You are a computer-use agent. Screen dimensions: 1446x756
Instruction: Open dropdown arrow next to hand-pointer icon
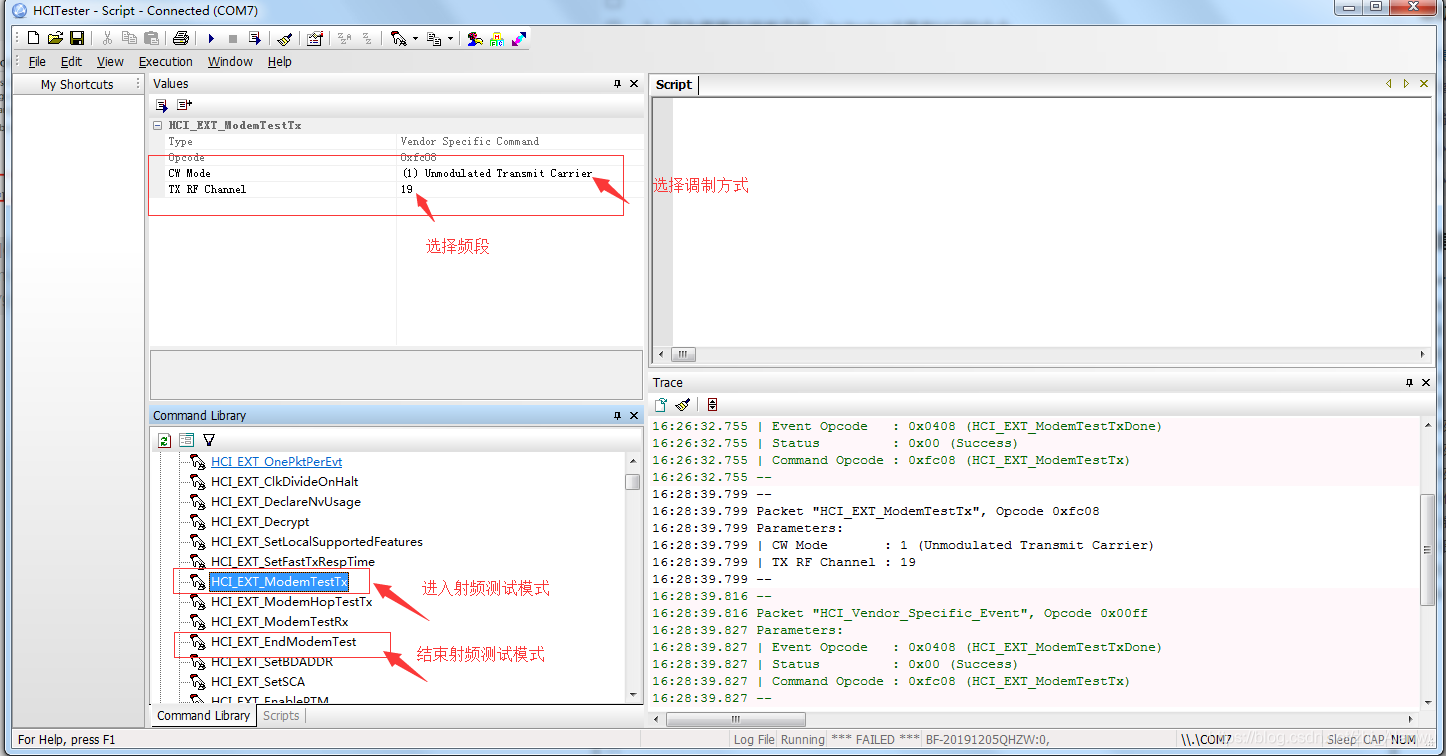415,39
